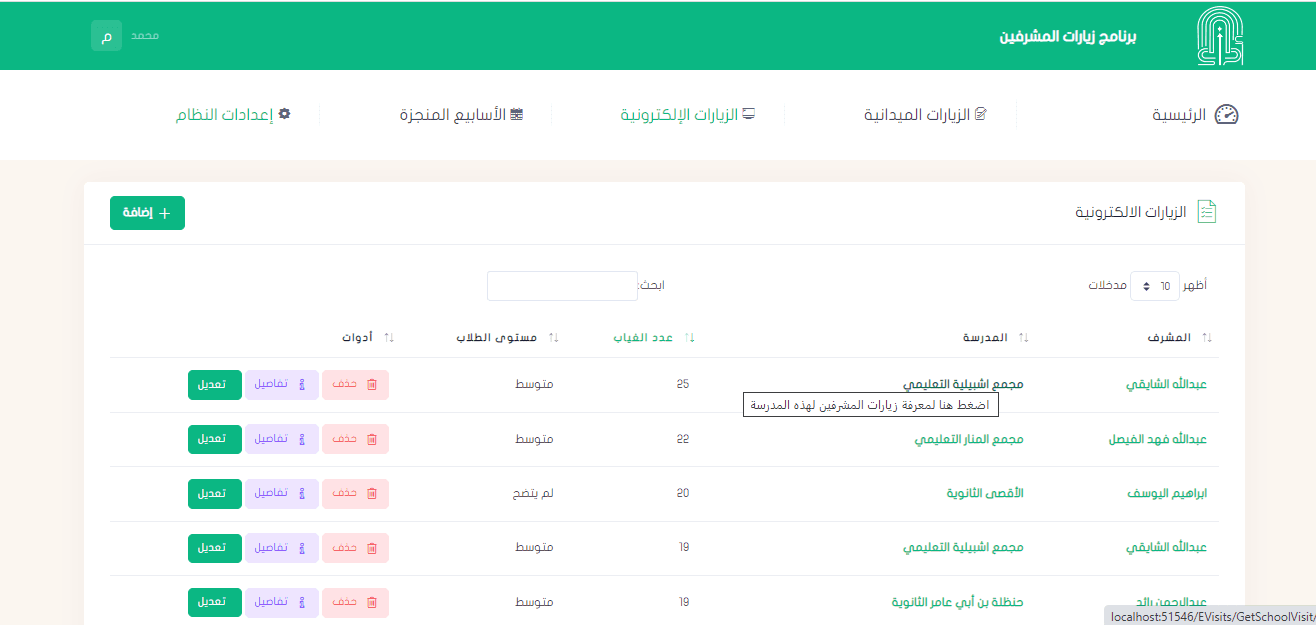Click into the ابحث search field

[x=562, y=286]
